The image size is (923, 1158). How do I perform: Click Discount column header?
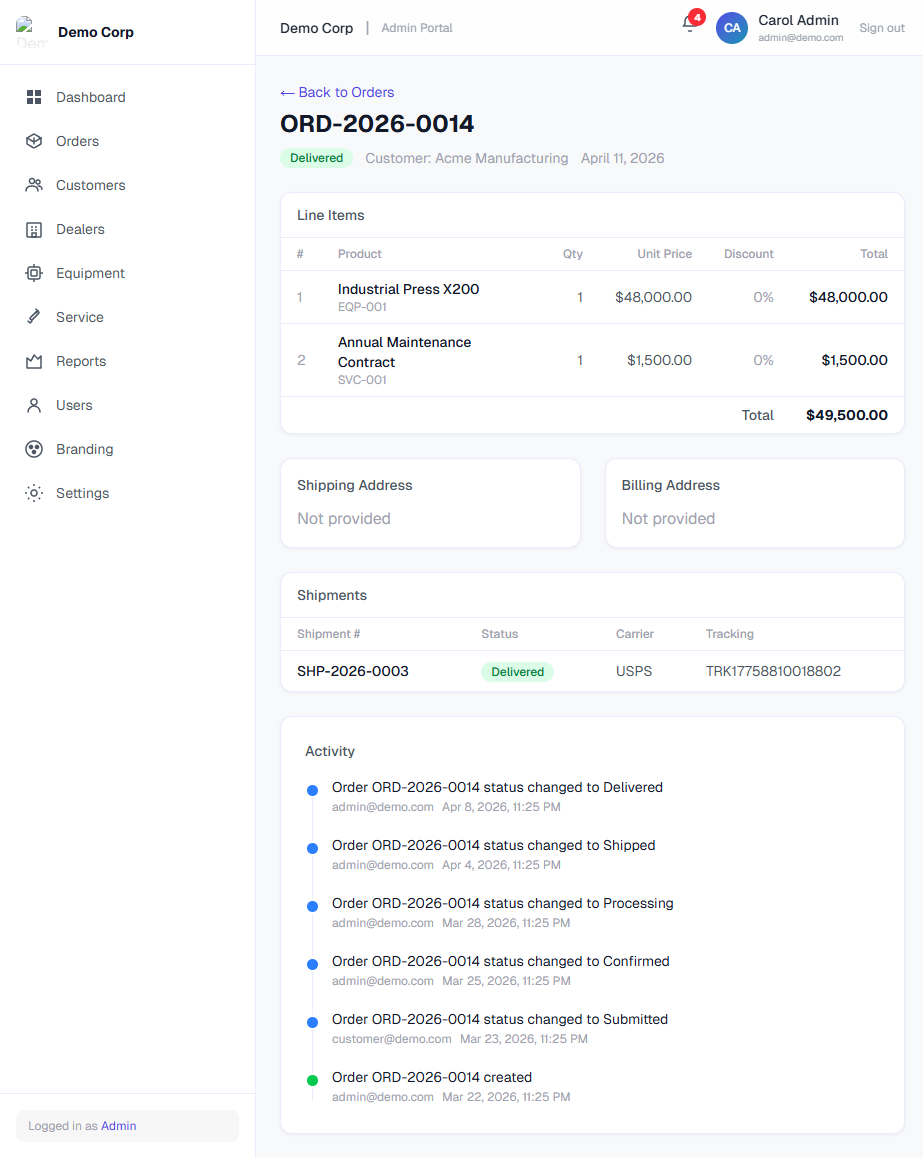pyautogui.click(x=749, y=254)
